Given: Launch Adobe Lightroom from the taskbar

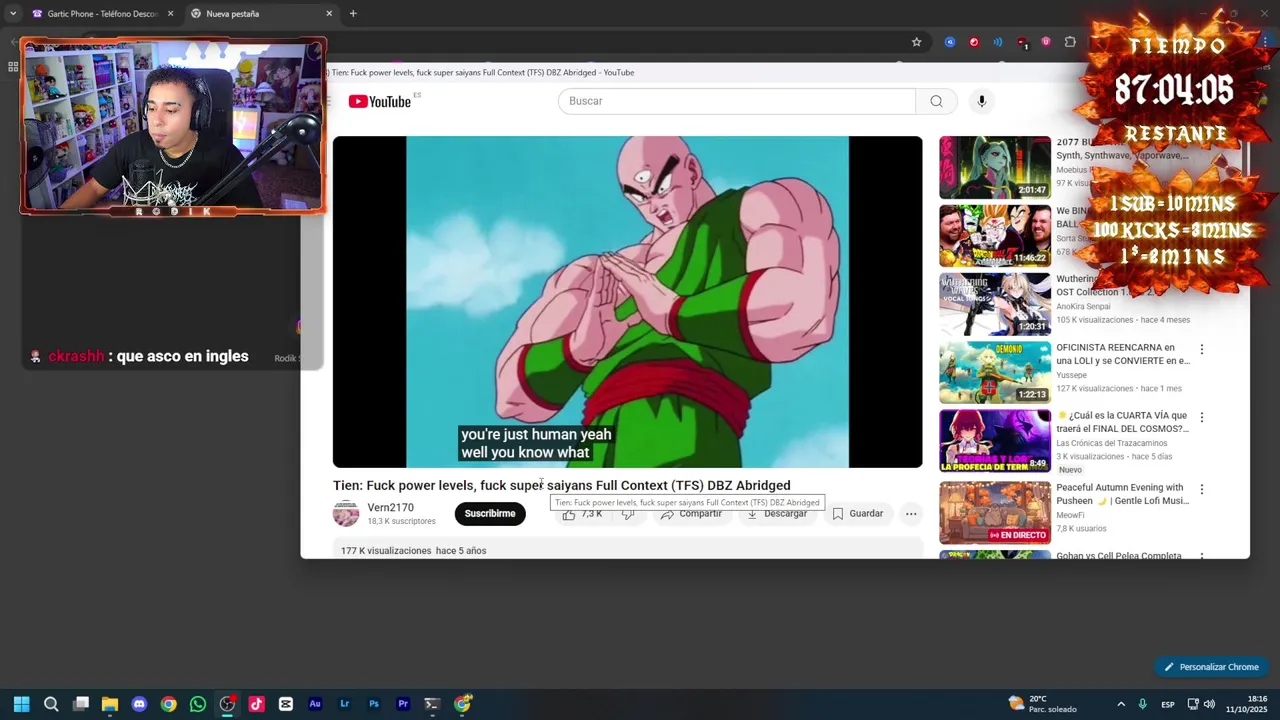Looking at the screenshot, I should [344, 704].
